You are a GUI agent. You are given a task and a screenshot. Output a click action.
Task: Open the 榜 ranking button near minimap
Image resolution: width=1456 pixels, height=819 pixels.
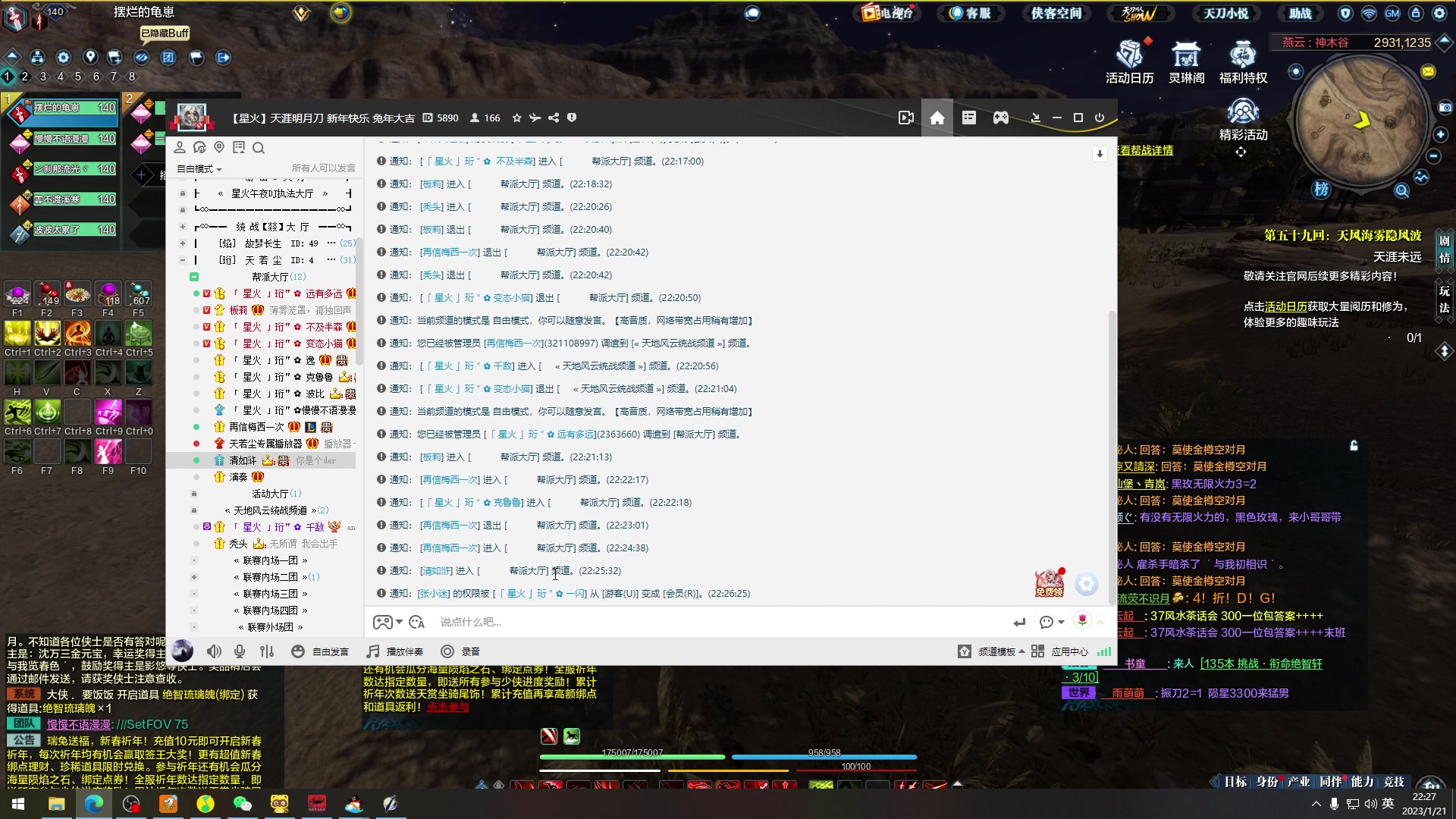pyautogui.click(x=1321, y=189)
